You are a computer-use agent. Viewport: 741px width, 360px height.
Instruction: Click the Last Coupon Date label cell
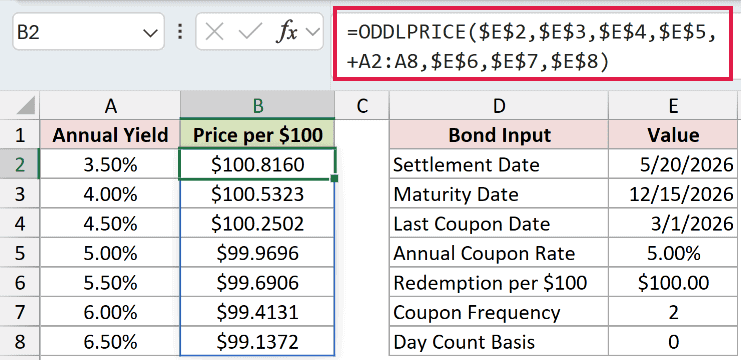(499, 223)
